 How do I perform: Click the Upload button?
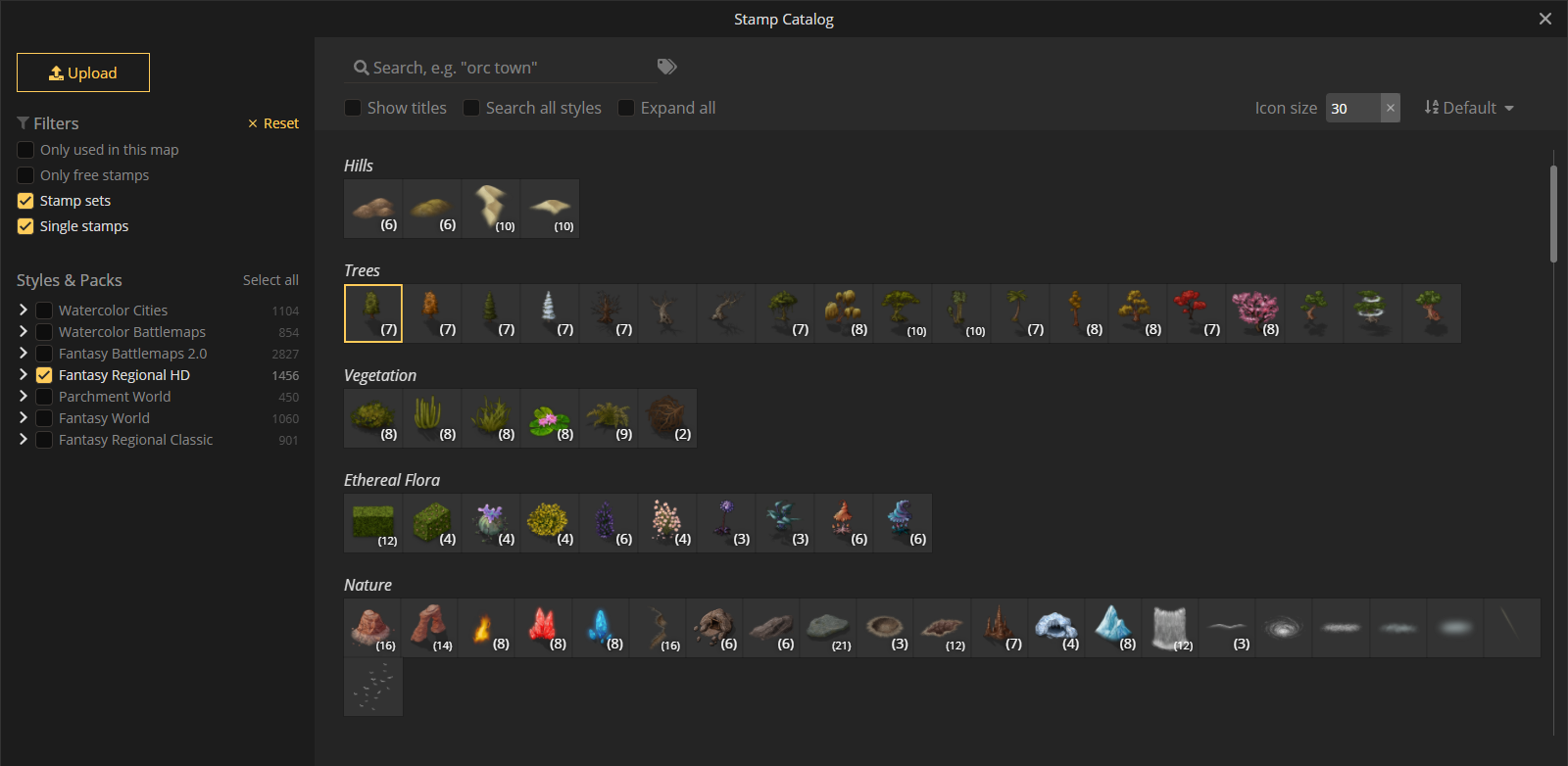click(83, 72)
